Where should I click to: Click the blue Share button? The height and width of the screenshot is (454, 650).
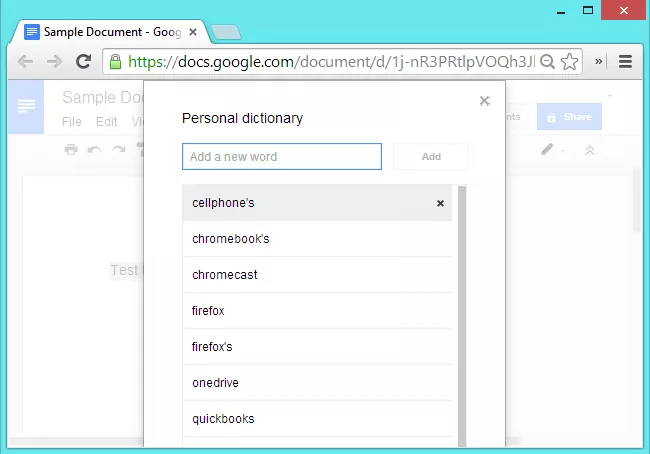tap(569, 117)
